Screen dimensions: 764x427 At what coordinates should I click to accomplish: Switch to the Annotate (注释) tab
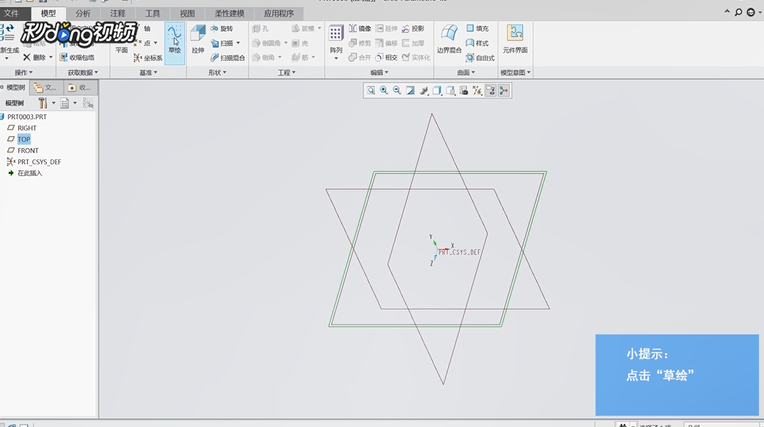[117, 13]
